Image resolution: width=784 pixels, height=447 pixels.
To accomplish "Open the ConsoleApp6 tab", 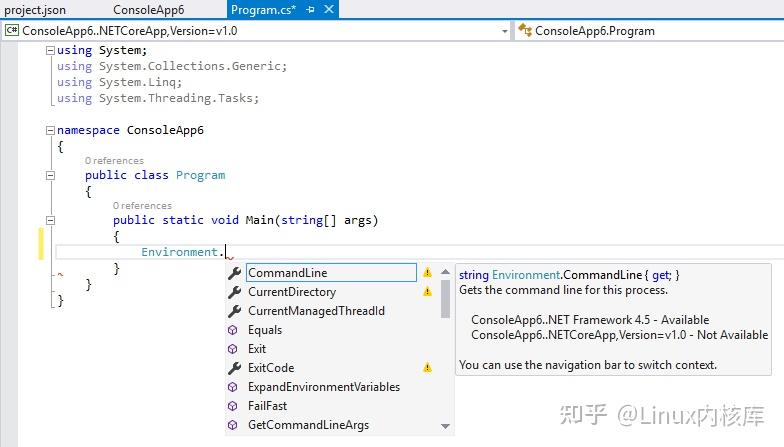I will tap(148, 10).
